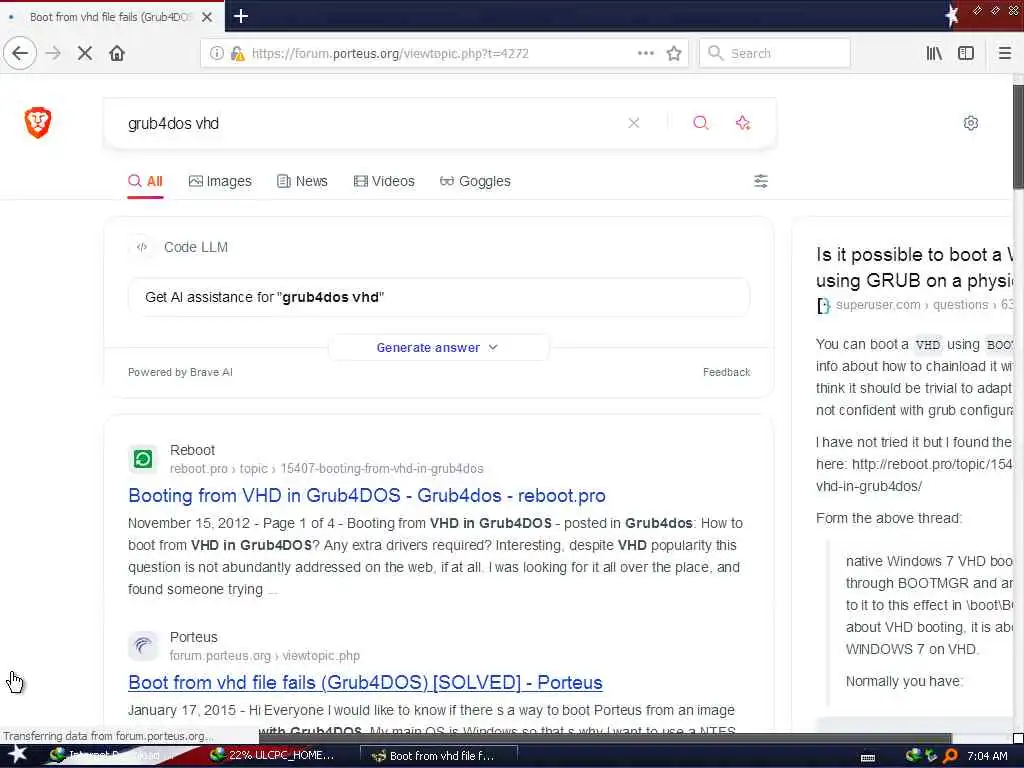The height and width of the screenshot is (768, 1024).
Task: Switch to Images results tab
Action: (x=220, y=181)
